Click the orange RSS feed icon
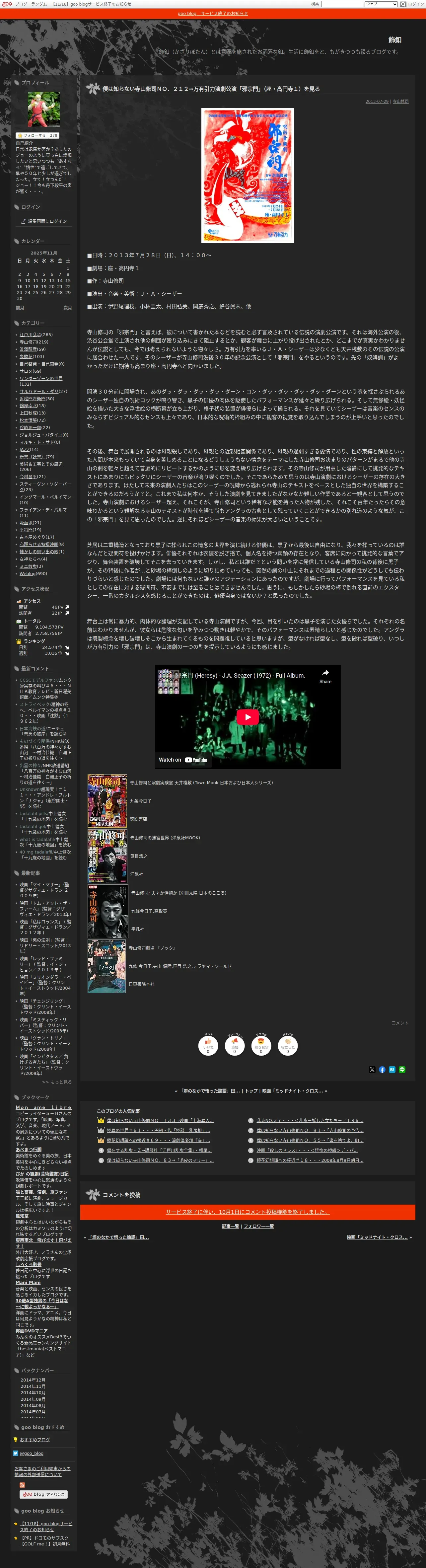Viewport: 426px width, 1568px height. (23, 1485)
